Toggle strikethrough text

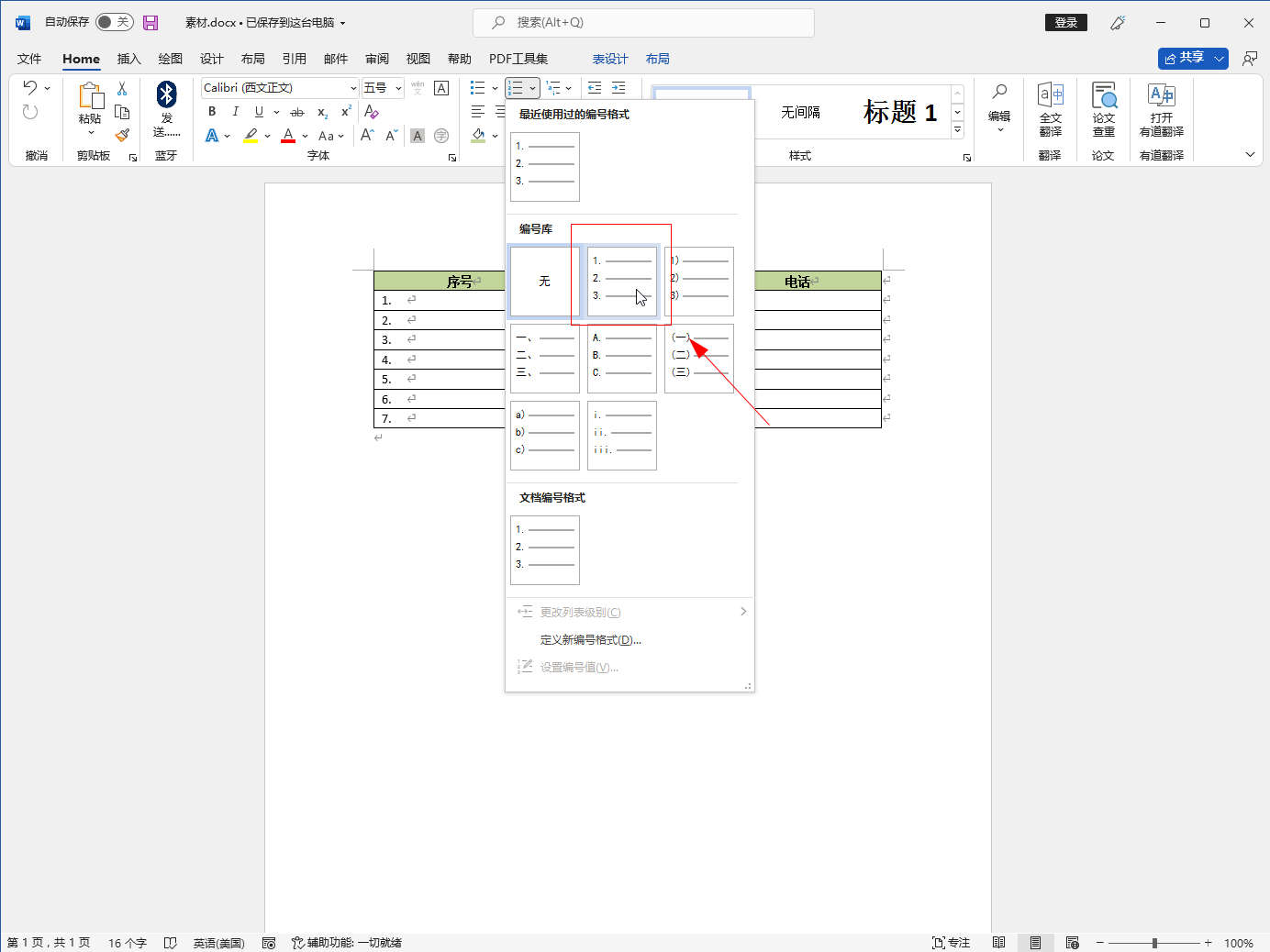pos(297,112)
